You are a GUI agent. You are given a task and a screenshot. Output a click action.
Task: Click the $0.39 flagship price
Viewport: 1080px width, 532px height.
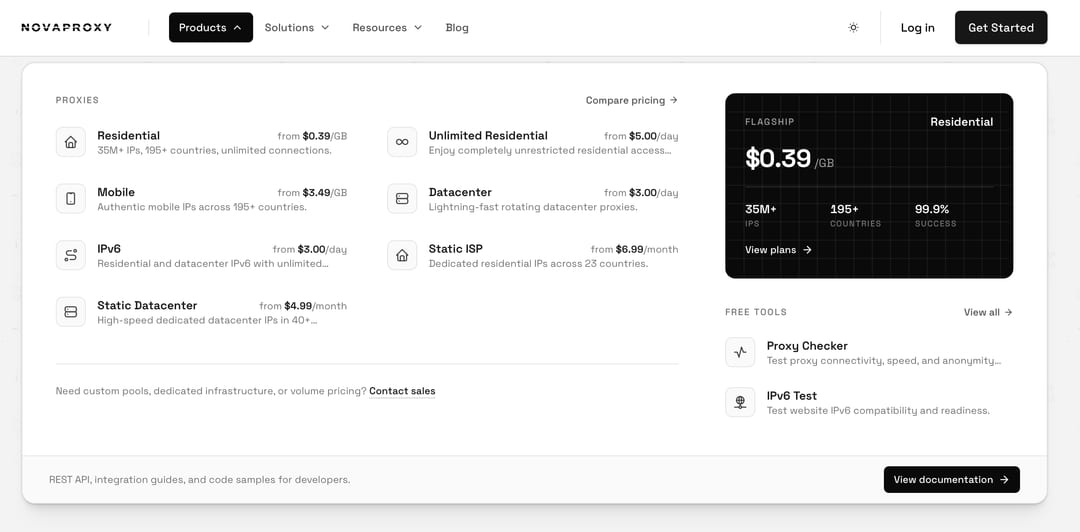pos(778,158)
